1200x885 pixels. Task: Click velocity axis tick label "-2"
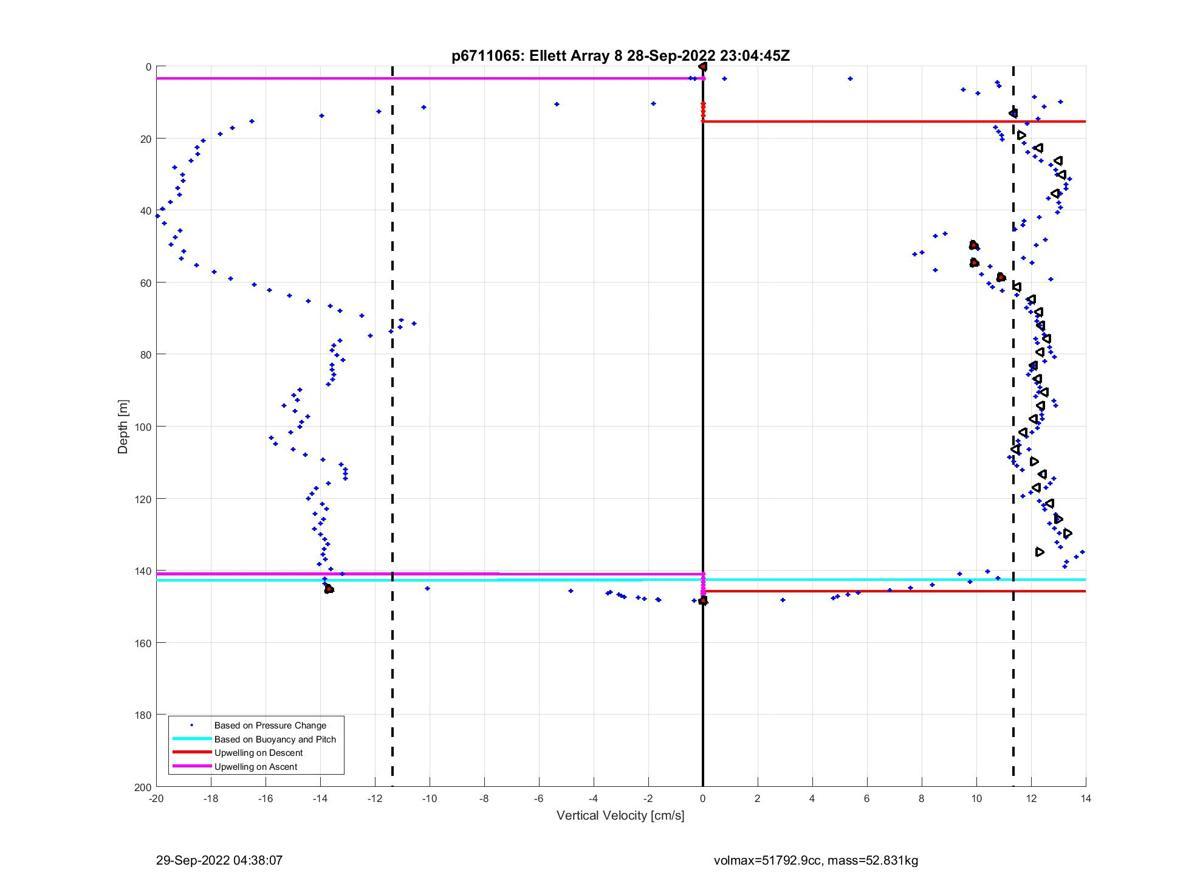pyautogui.click(x=648, y=798)
